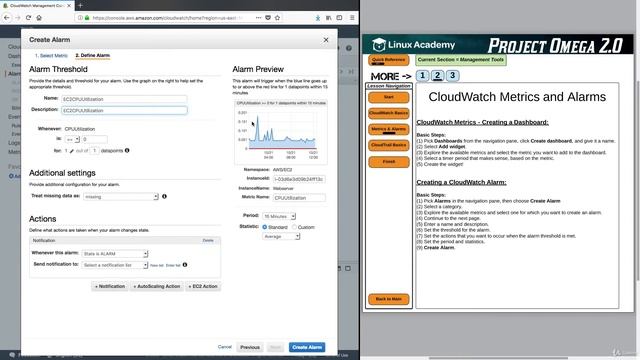This screenshot has height=360, width=640.
Task: Click the alarm Description input field
Action: click(124, 110)
